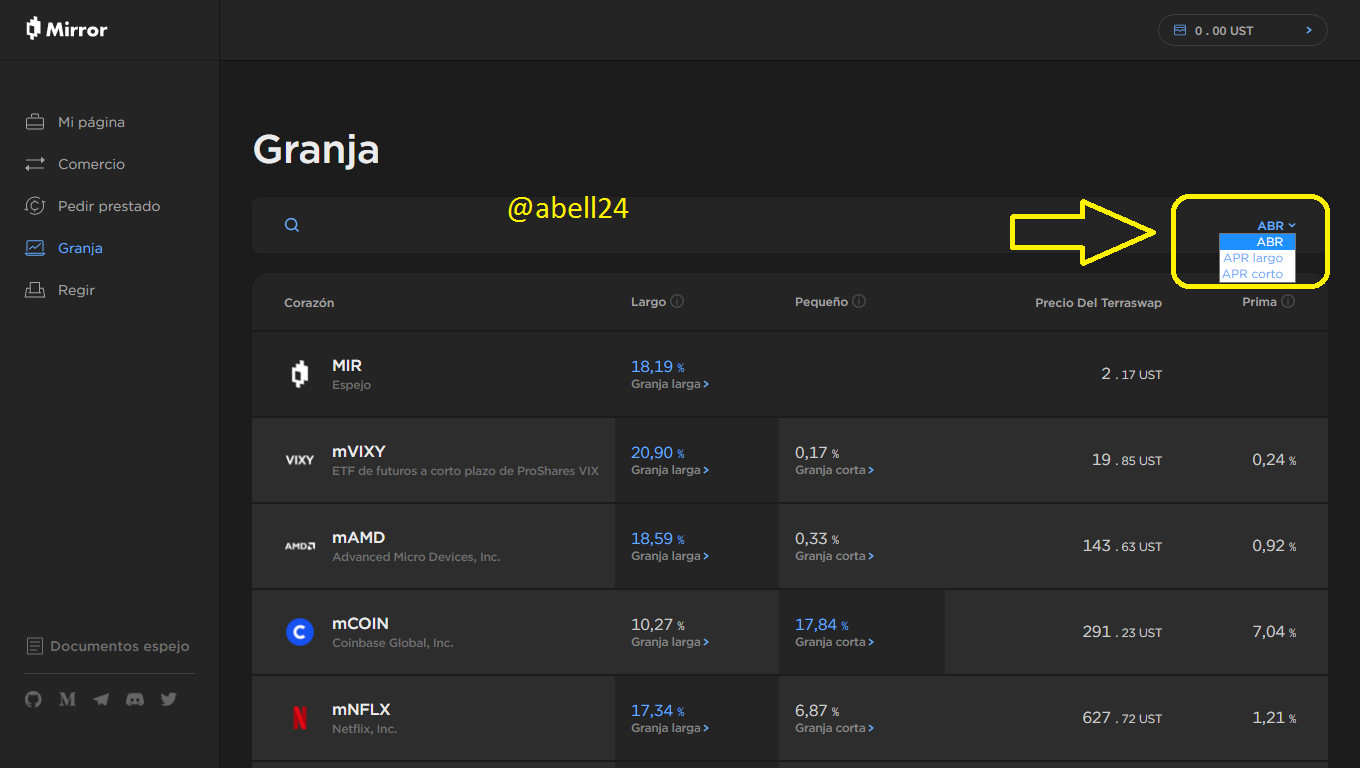Screen dimensions: 1360x768
Task: Open Granja corta for mCOIN
Action: (834, 642)
